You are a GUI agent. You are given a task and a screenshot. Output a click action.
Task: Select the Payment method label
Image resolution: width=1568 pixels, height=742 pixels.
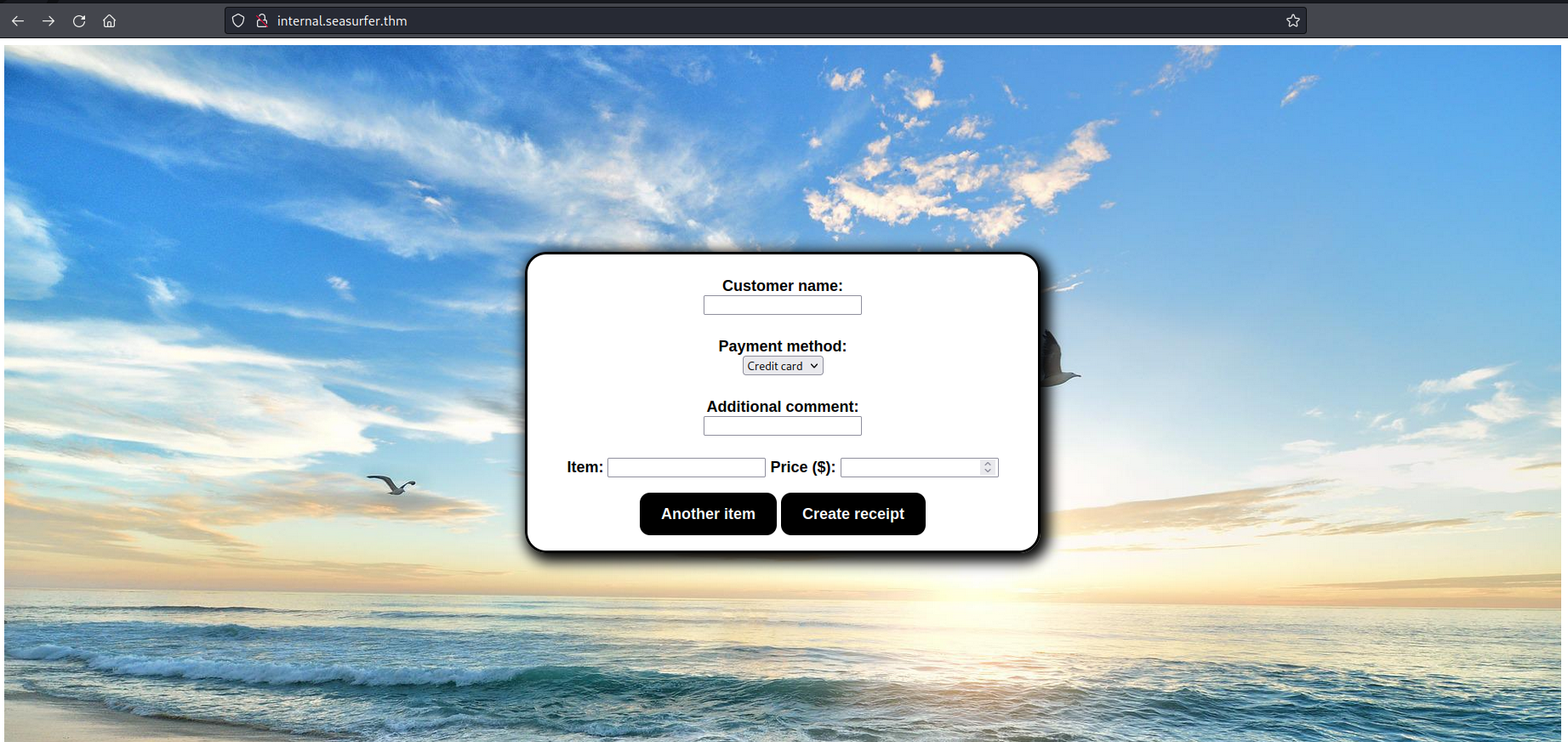(783, 346)
